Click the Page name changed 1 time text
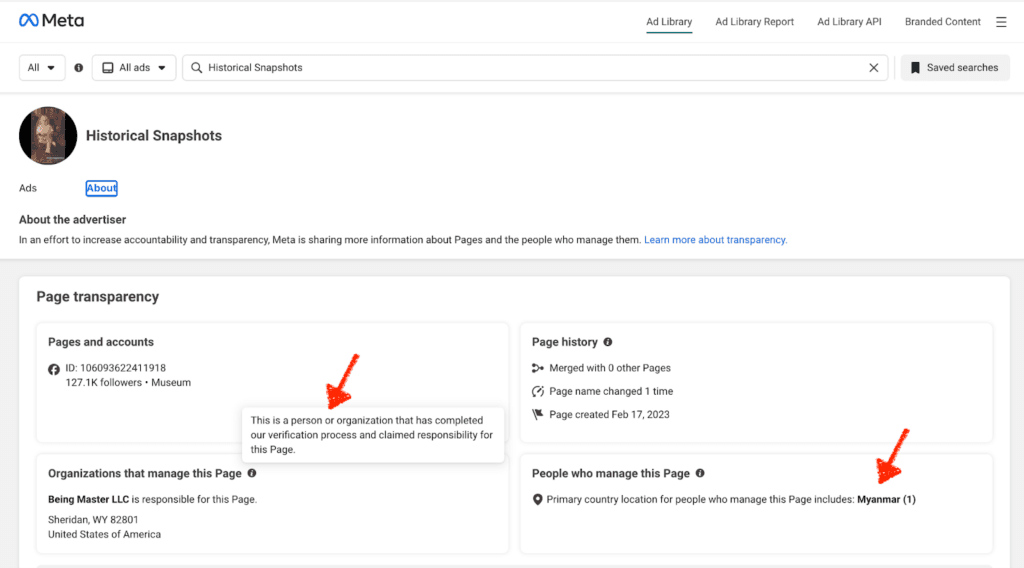Screen dimensions: 1024x568 pos(611,392)
